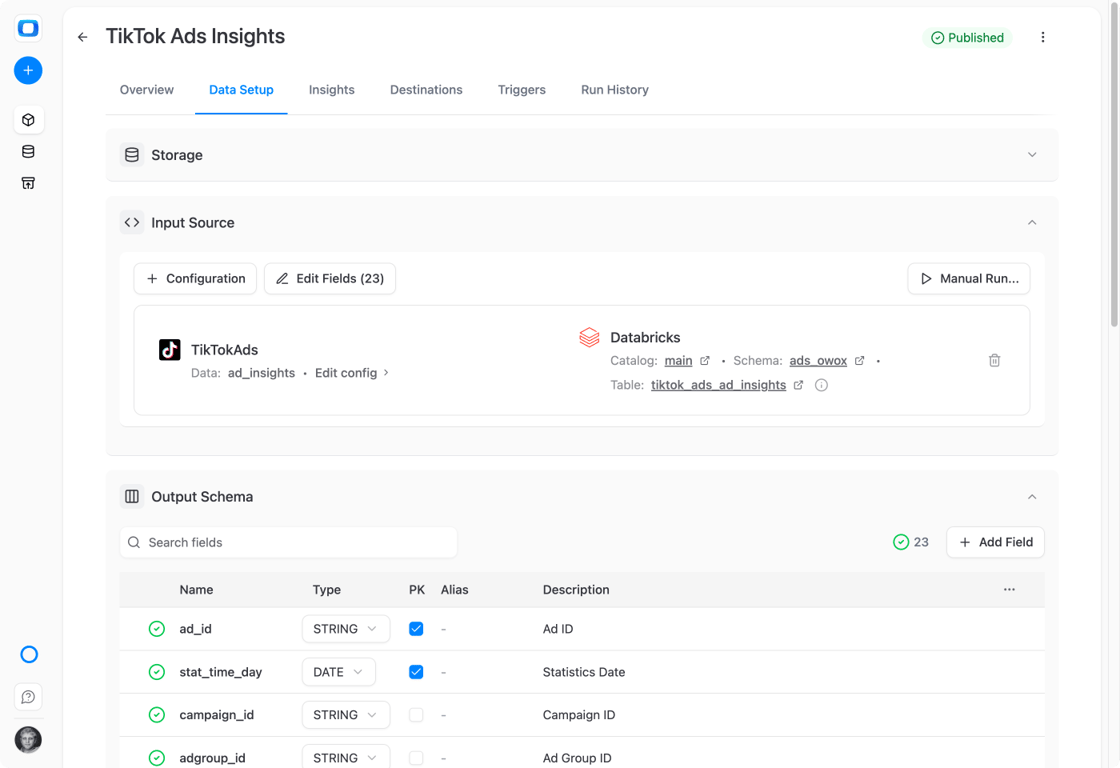This screenshot has width=1120, height=768.
Task: Uncheck PK checkbox for ad_id
Action: tap(416, 629)
